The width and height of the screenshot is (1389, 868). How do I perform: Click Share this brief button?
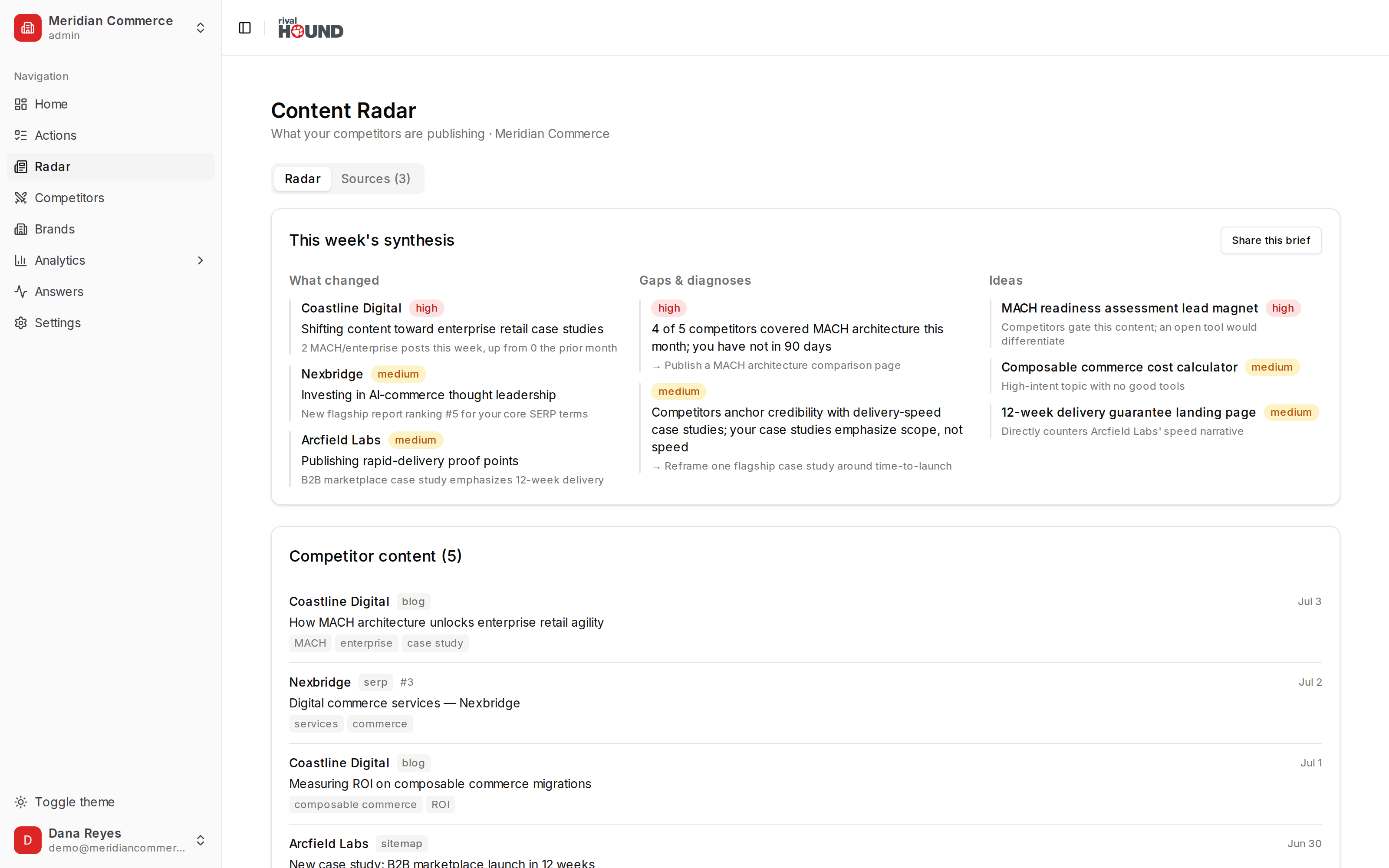[1271, 240]
